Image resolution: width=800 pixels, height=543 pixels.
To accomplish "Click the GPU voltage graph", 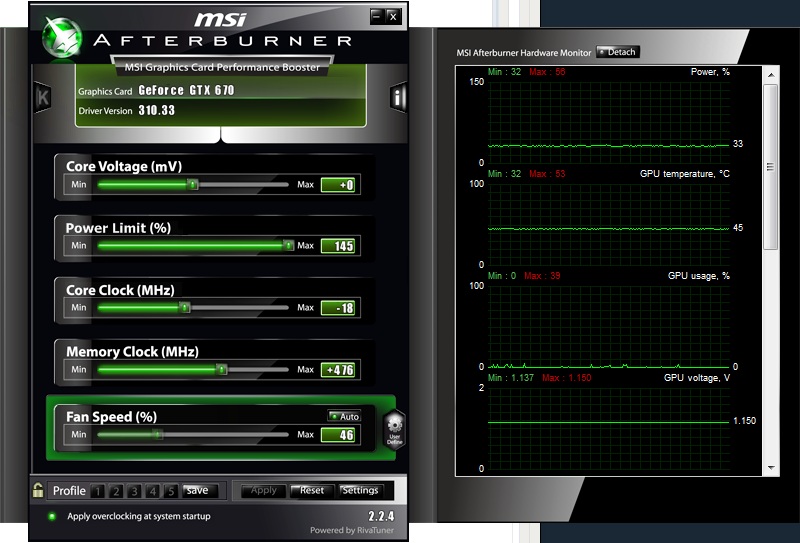I will coord(609,428).
